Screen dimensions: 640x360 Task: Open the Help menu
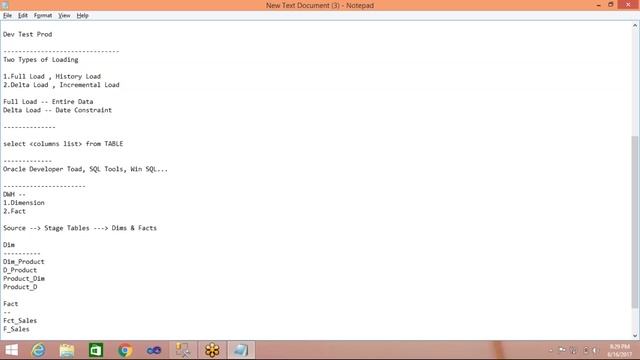(82, 16)
